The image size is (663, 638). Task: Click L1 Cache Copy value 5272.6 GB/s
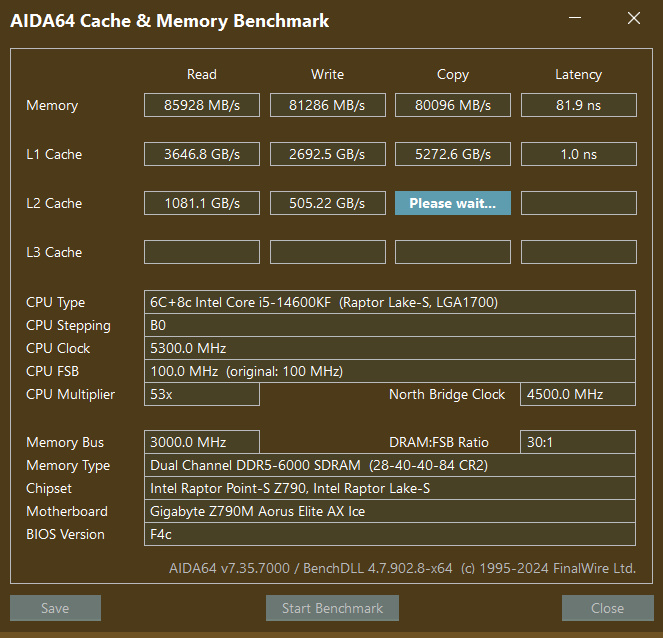pos(453,154)
